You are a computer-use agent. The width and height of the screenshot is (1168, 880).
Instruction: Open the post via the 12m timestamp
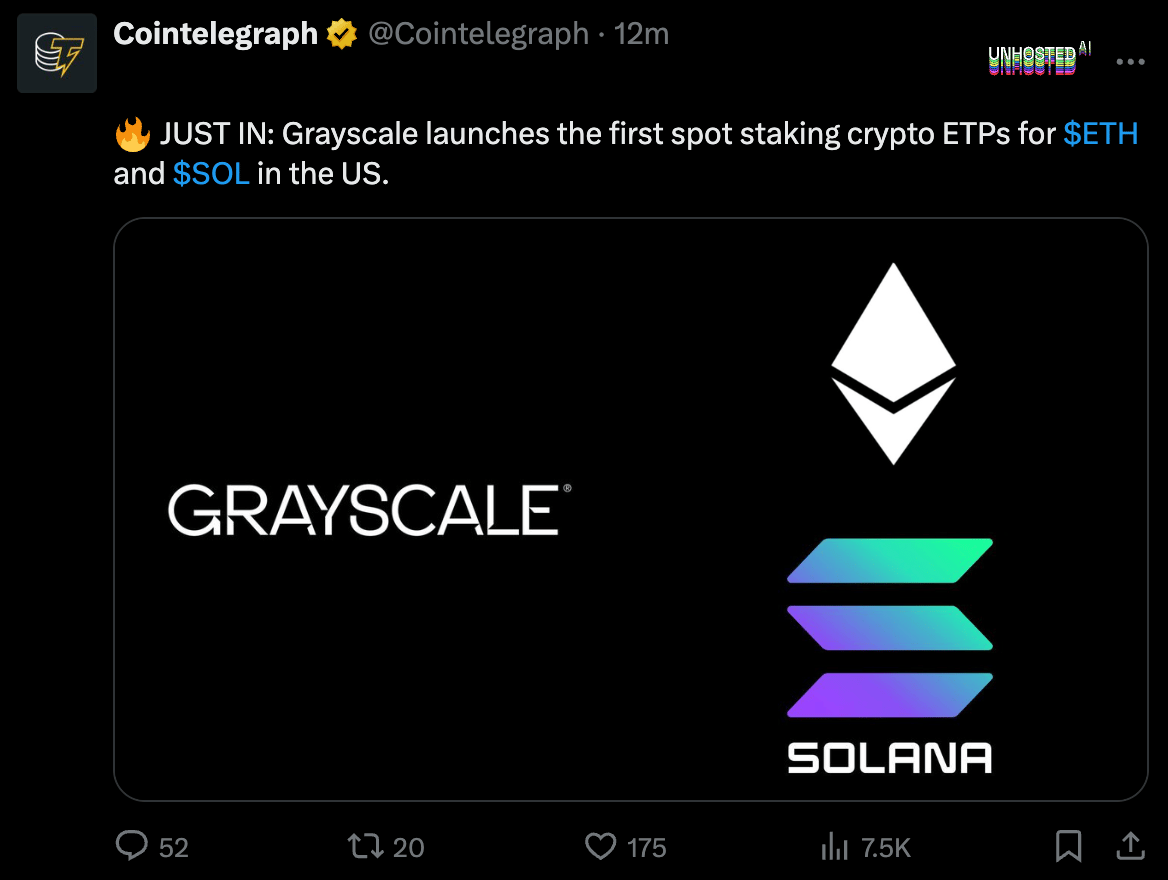[642, 34]
